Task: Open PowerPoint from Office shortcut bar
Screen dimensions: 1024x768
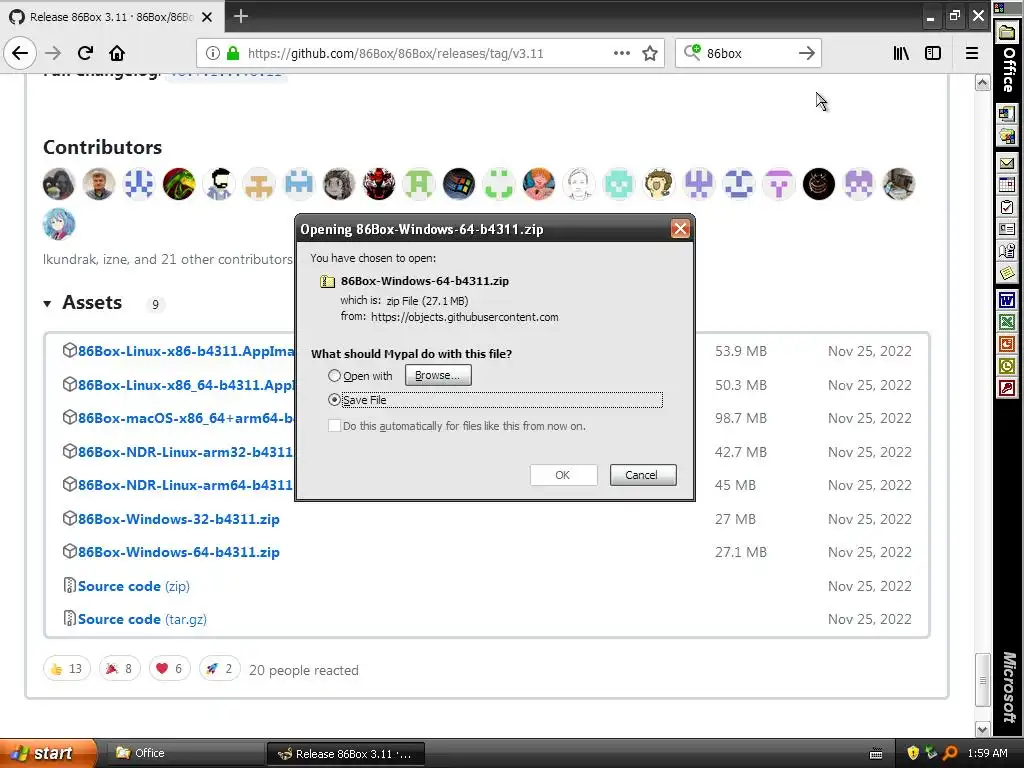Action: [1007, 344]
